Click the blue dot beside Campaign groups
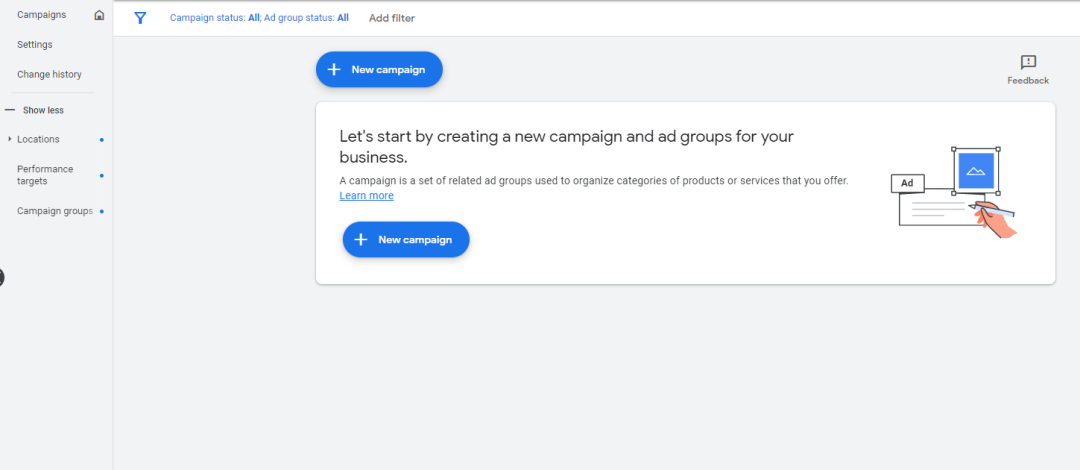This screenshot has height=470, width=1080. (x=101, y=211)
